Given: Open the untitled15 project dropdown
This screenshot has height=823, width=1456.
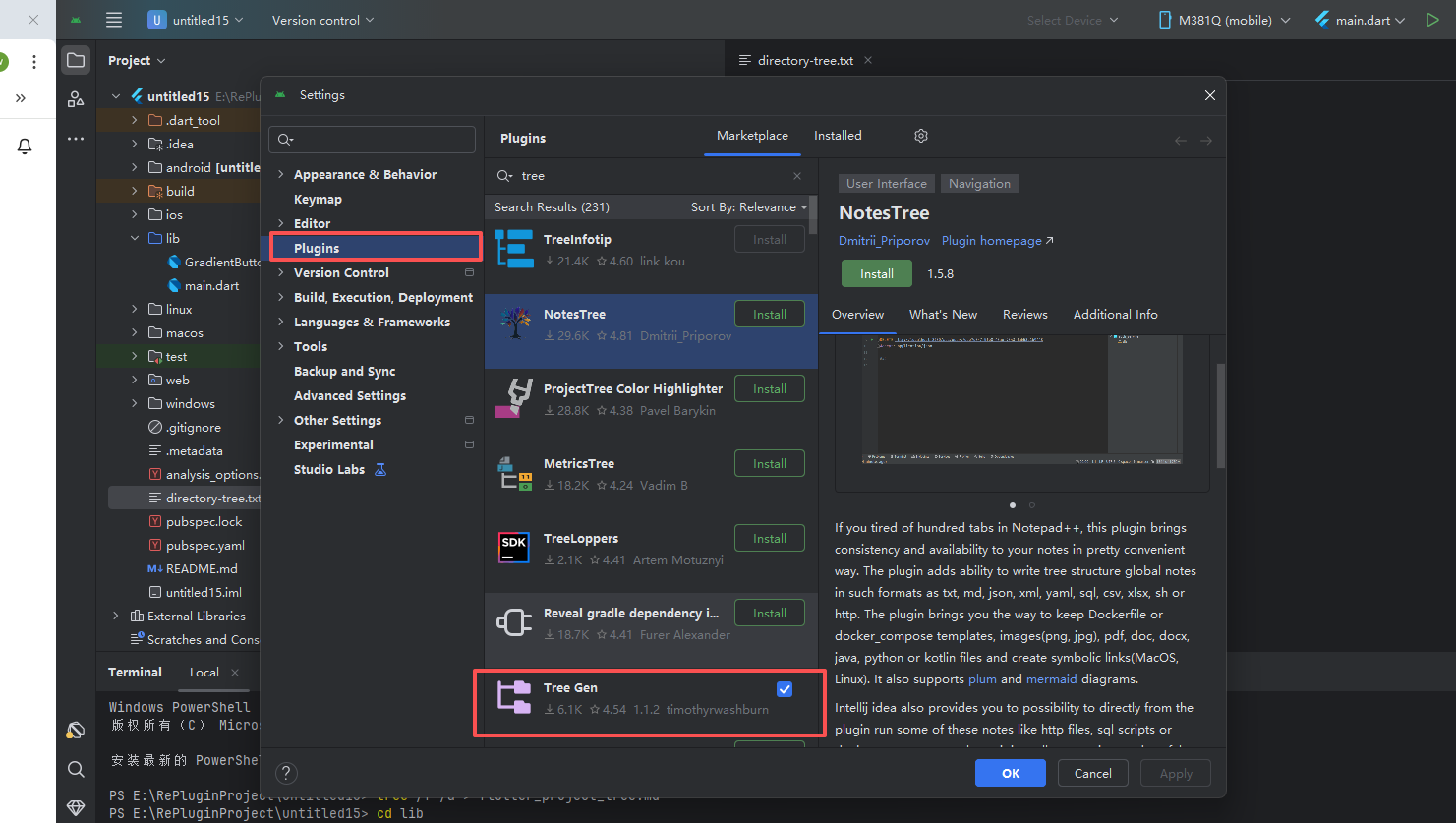Looking at the screenshot, I should pyautogui.click(x=196, y=20).
